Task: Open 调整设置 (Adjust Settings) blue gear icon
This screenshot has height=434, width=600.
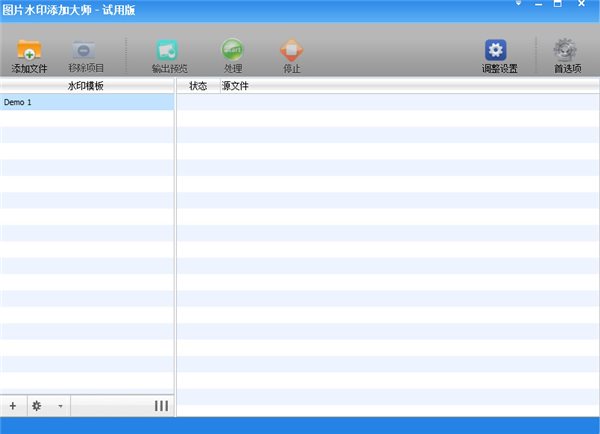Action: [x=496, y=50]
